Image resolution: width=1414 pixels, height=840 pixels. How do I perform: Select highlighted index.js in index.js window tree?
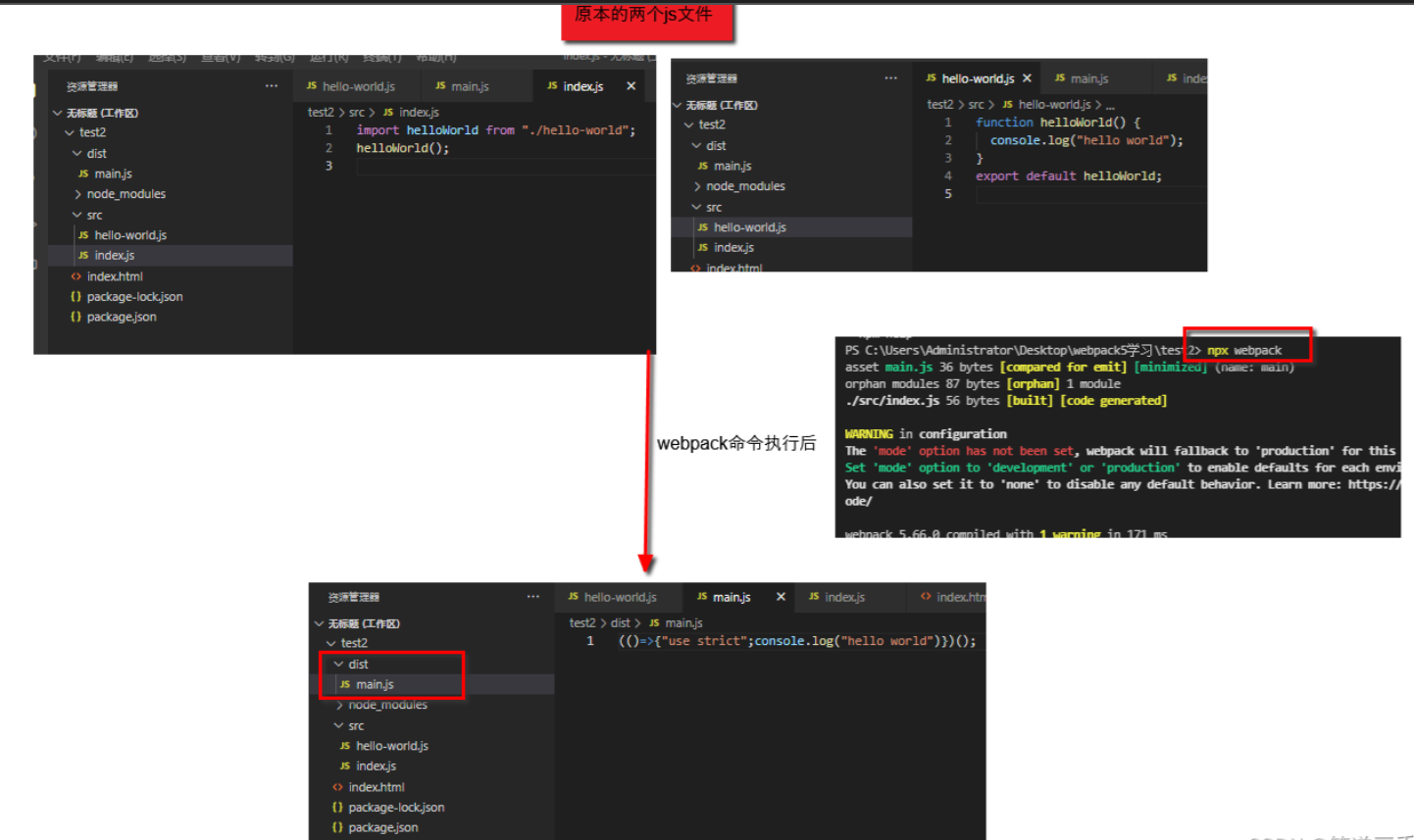pos(171,255)
